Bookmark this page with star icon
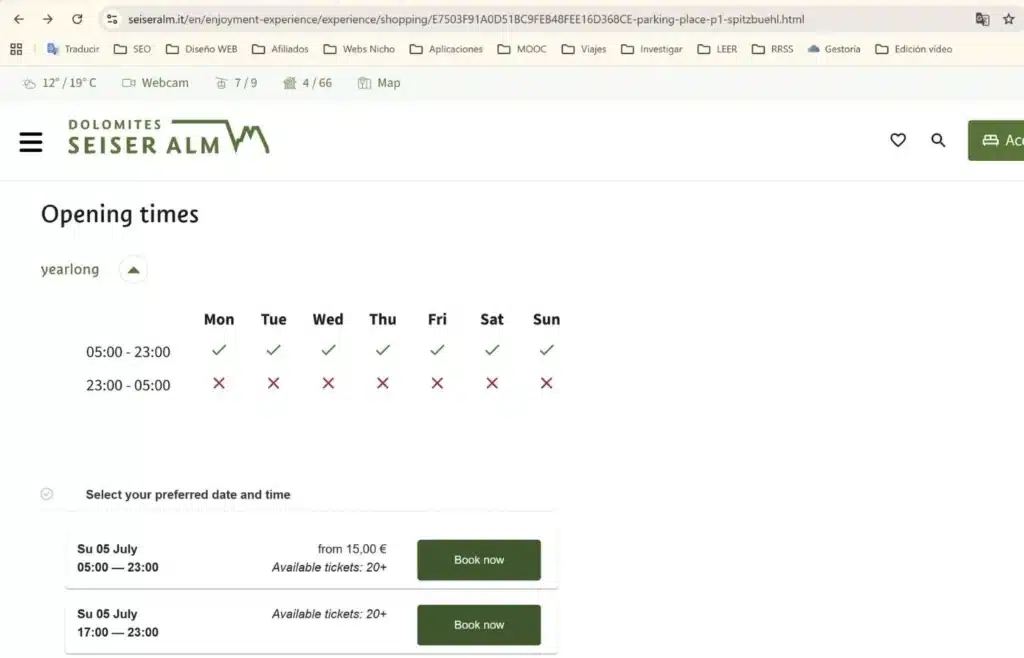This screenshot has height=658, width=1024. point(1008,19)
